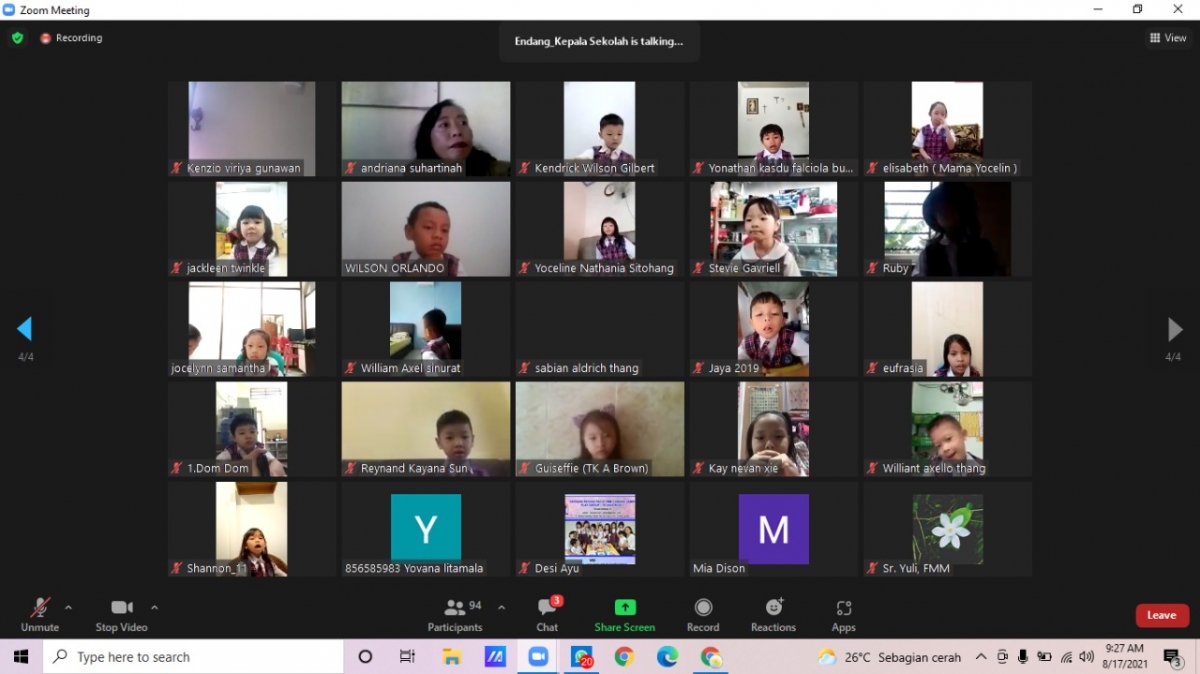Leave the meeting
Viewport: 1200px width, 674px height.
click(1161, 615)
